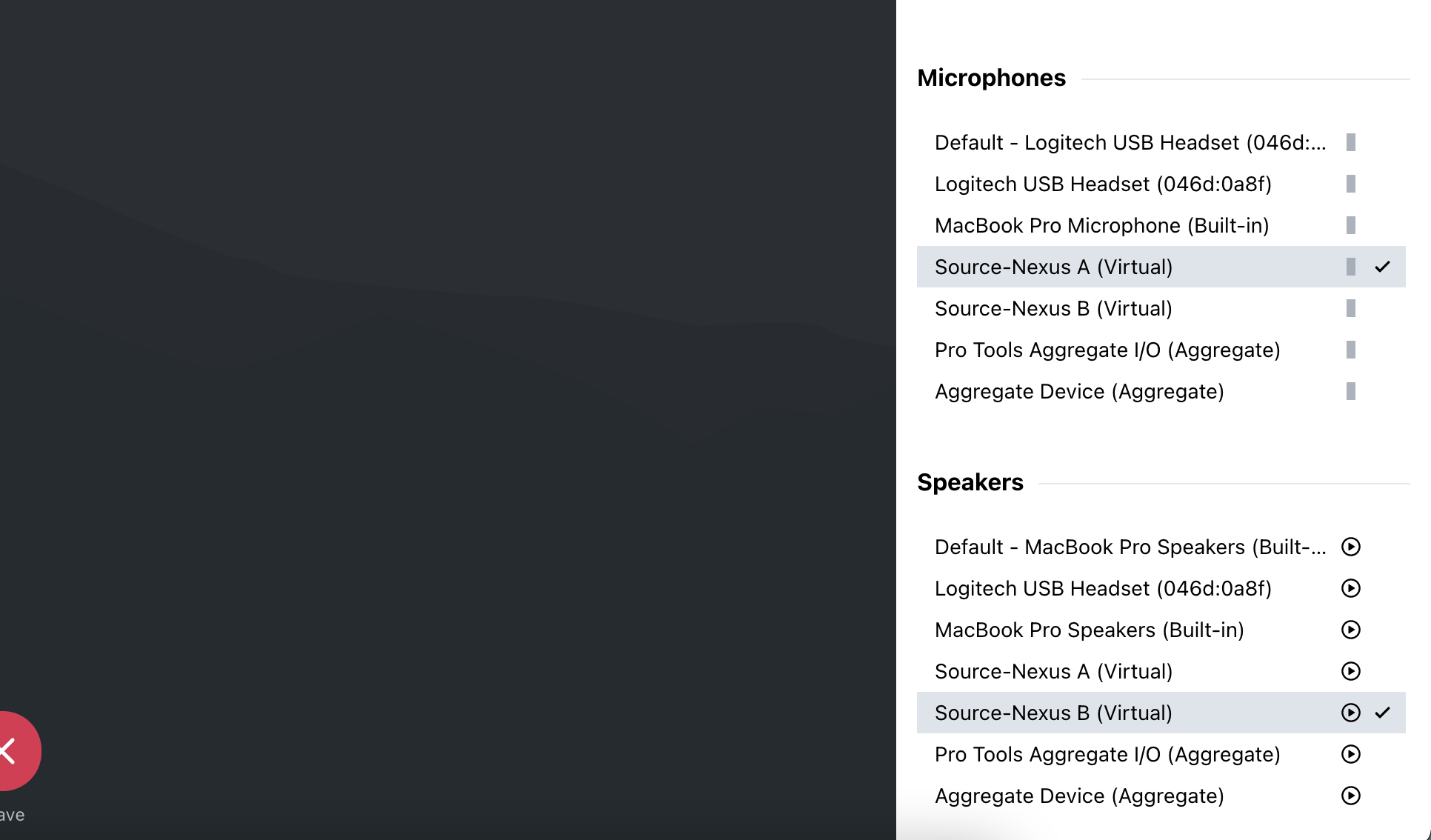Switch microphone to Source-Nexus B (Virtual)
The width and height of the screenshot is (1431, 840).
(x=1053, y=308)
